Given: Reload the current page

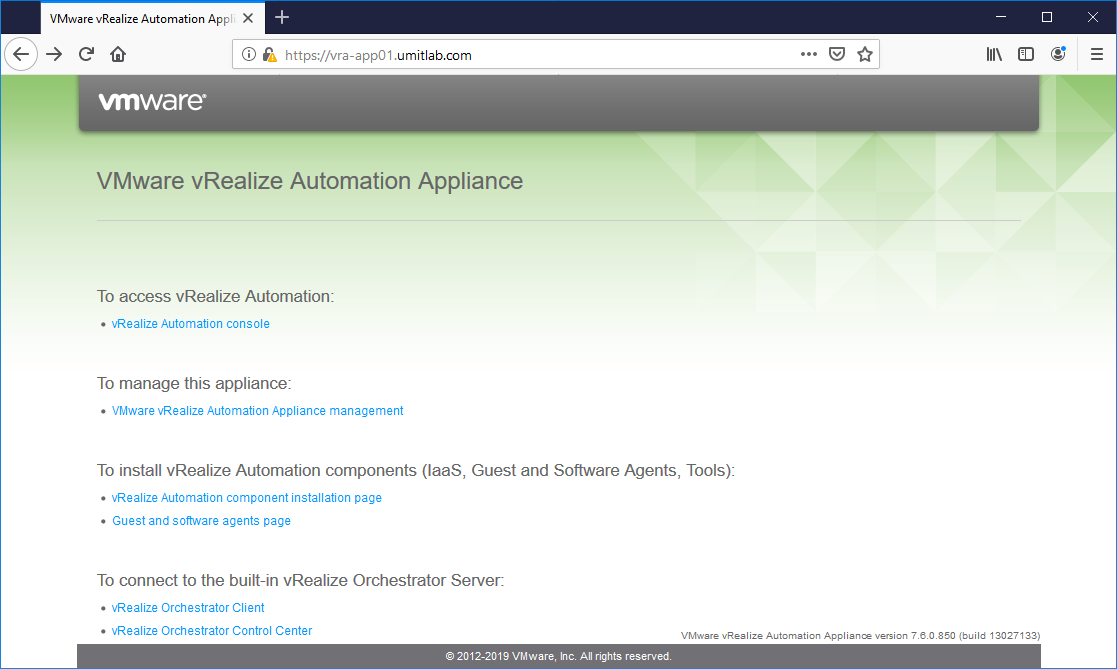Looking at the screenshot, I should pos(87,55).
